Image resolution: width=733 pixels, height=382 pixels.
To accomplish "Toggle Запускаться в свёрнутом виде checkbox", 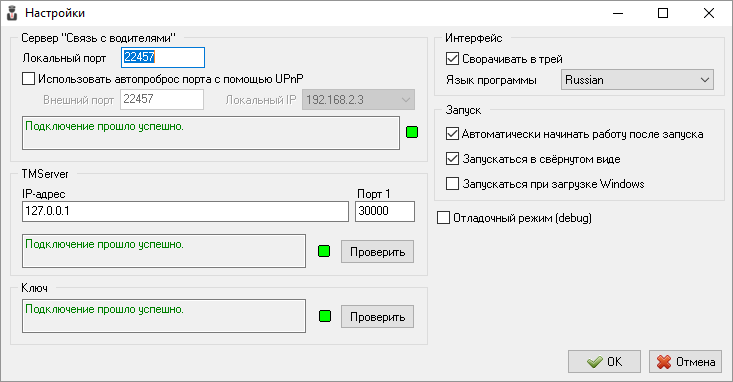I will [x=452, y=159].
